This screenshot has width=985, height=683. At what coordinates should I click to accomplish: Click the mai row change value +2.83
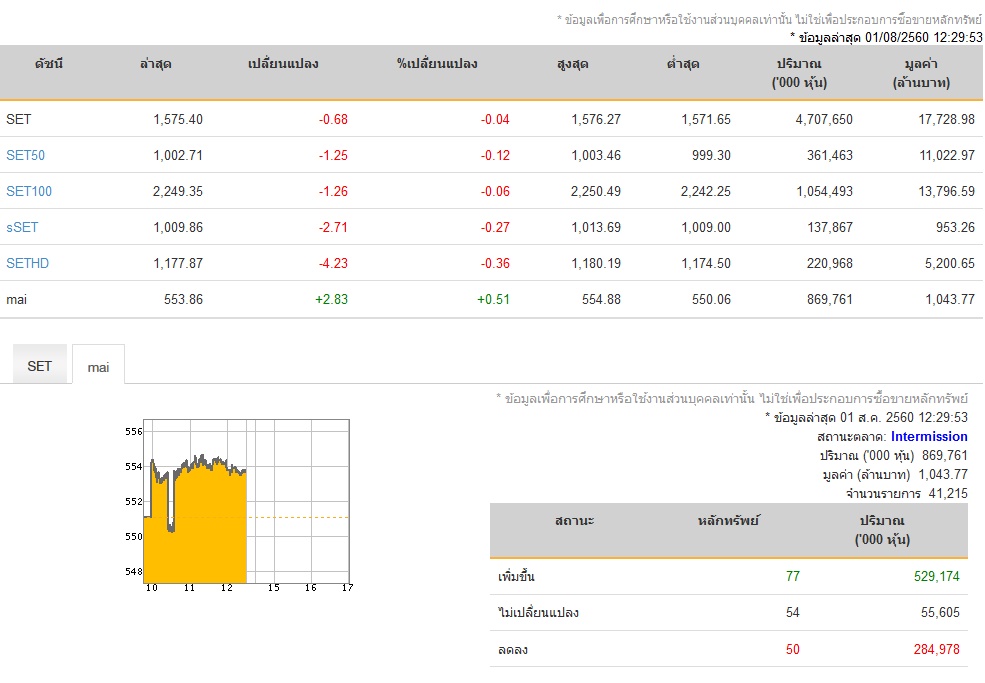coord(331,300)
